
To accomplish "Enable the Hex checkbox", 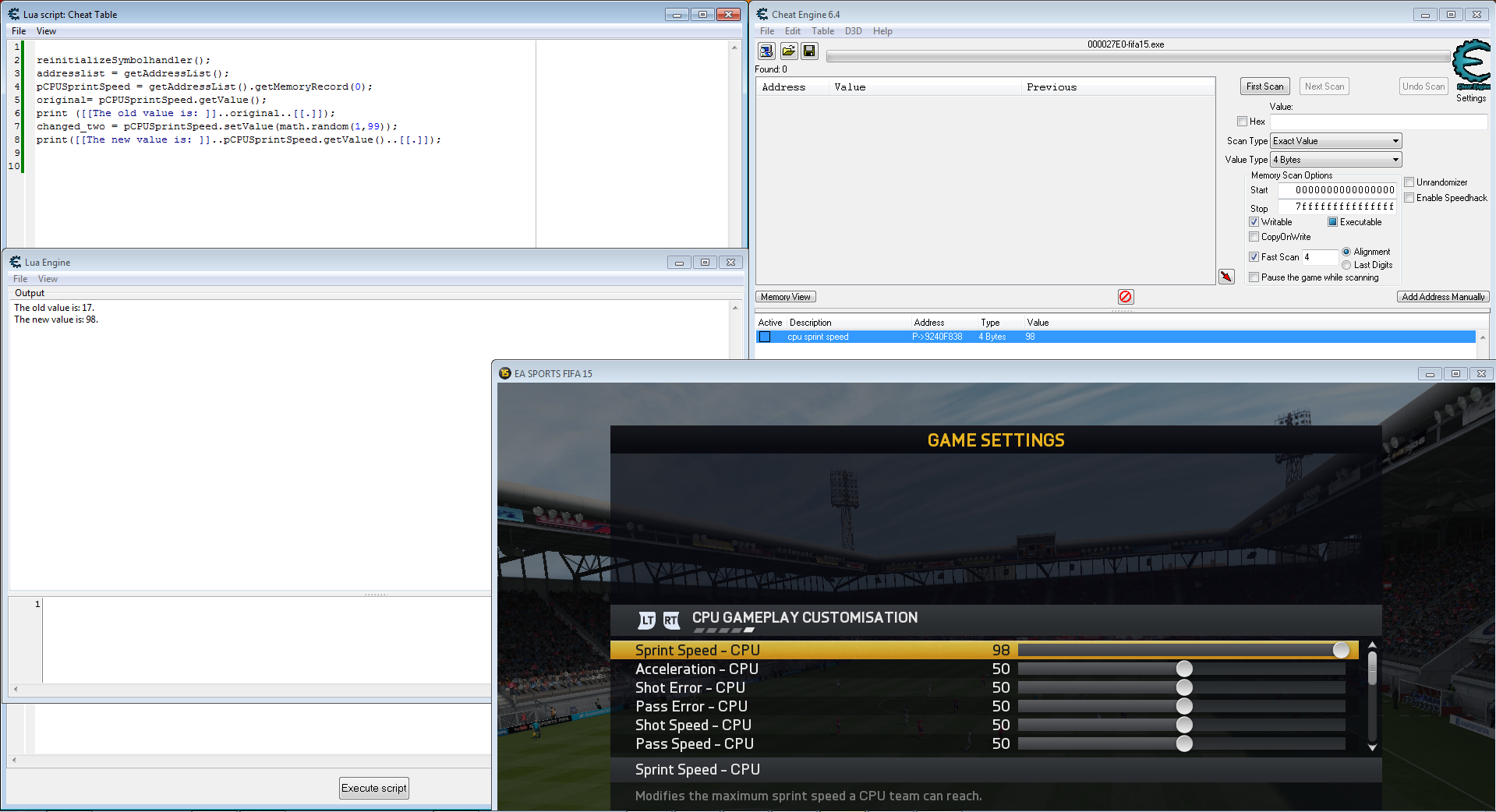I will pos(1242,122).
